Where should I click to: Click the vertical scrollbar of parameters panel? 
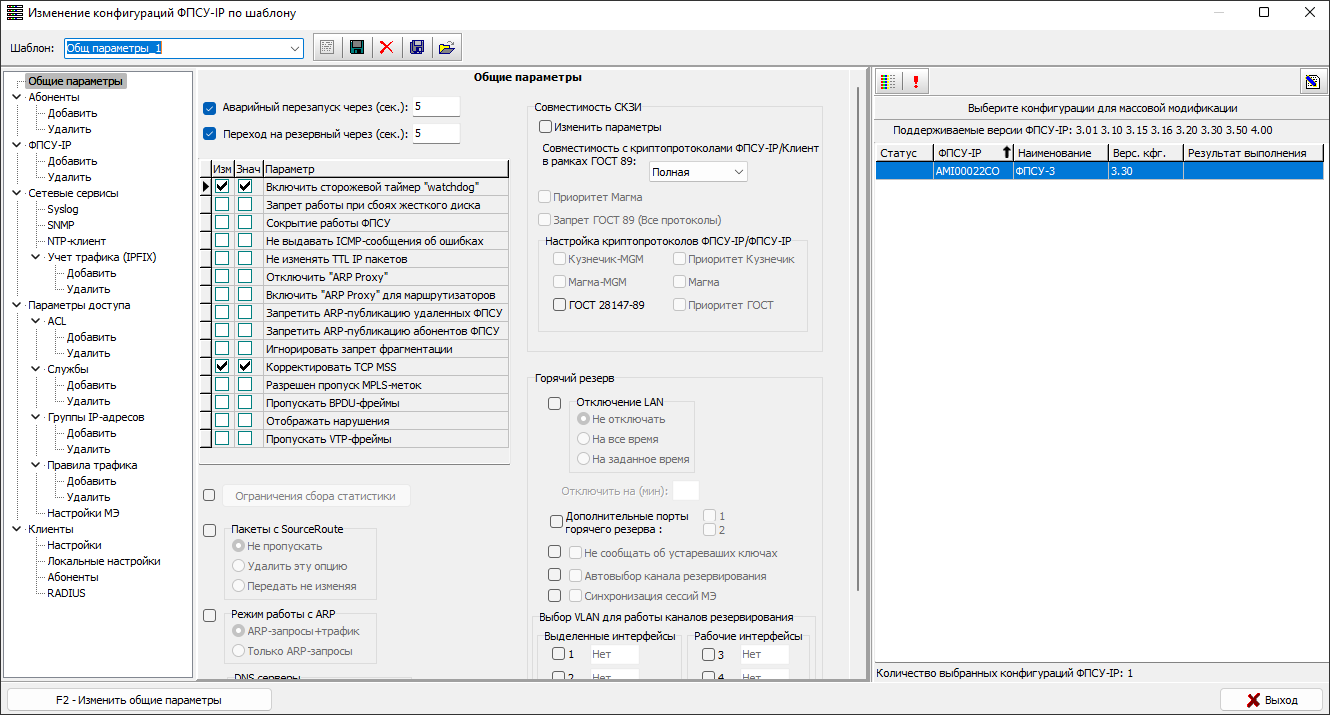pyautogui.click(x=857, y=300)
